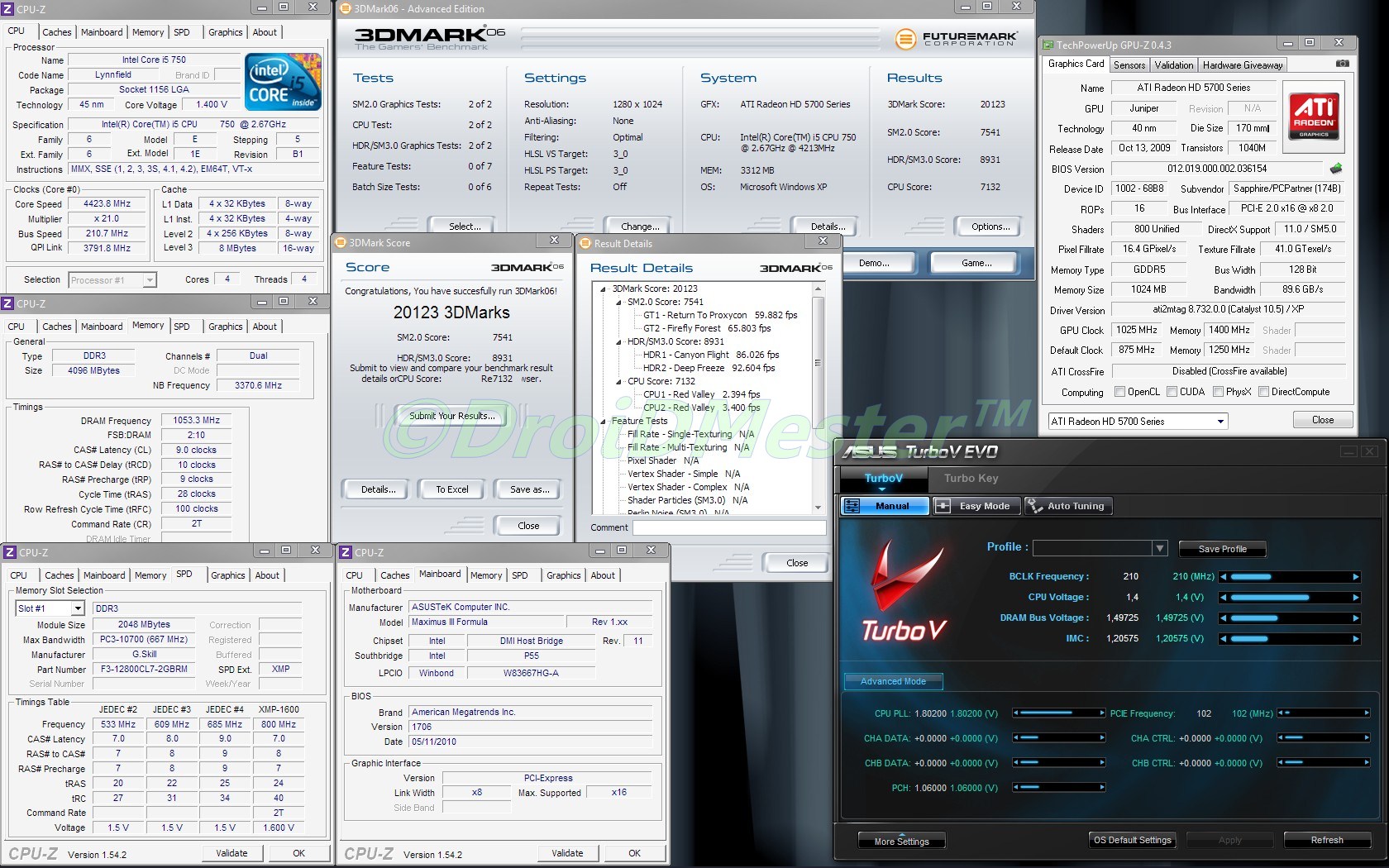The image size is (1389, 868).
Task: Click the Advanced Mode button
Action: pos(893,681)
